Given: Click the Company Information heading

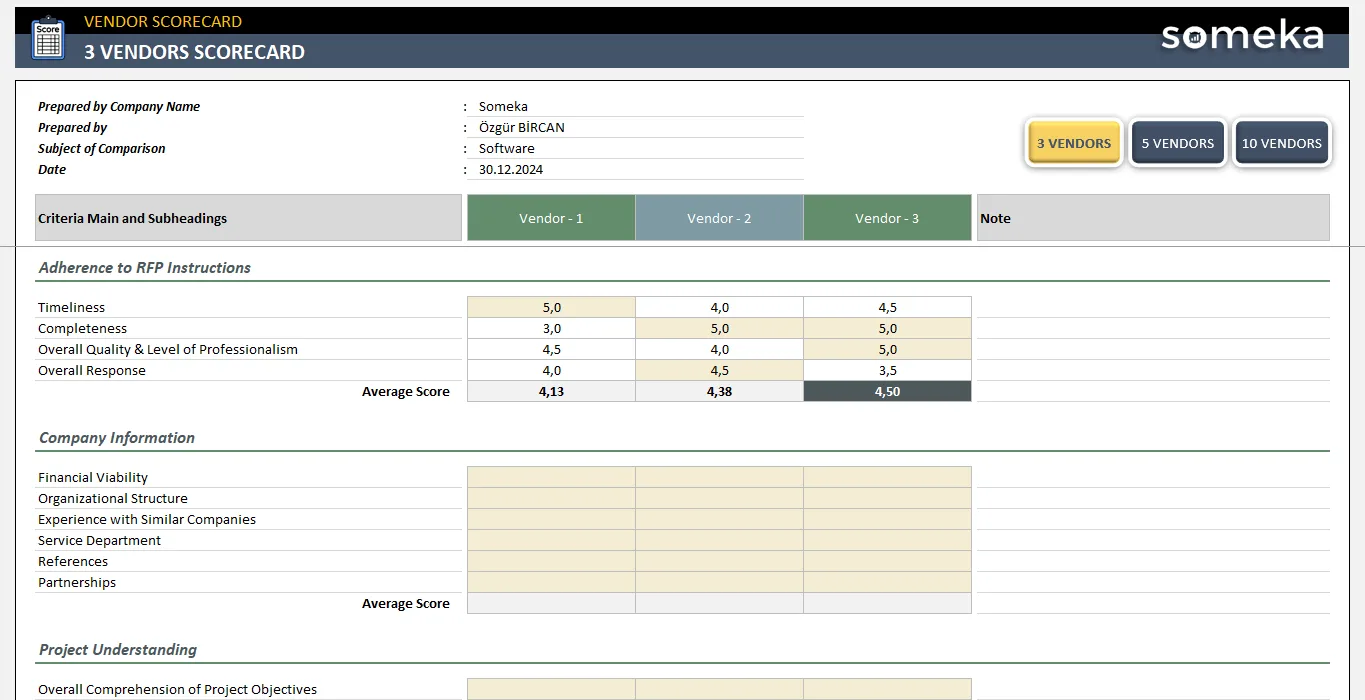Looking at the screenshot, I should pyautogui.click(x=117, y=437).
